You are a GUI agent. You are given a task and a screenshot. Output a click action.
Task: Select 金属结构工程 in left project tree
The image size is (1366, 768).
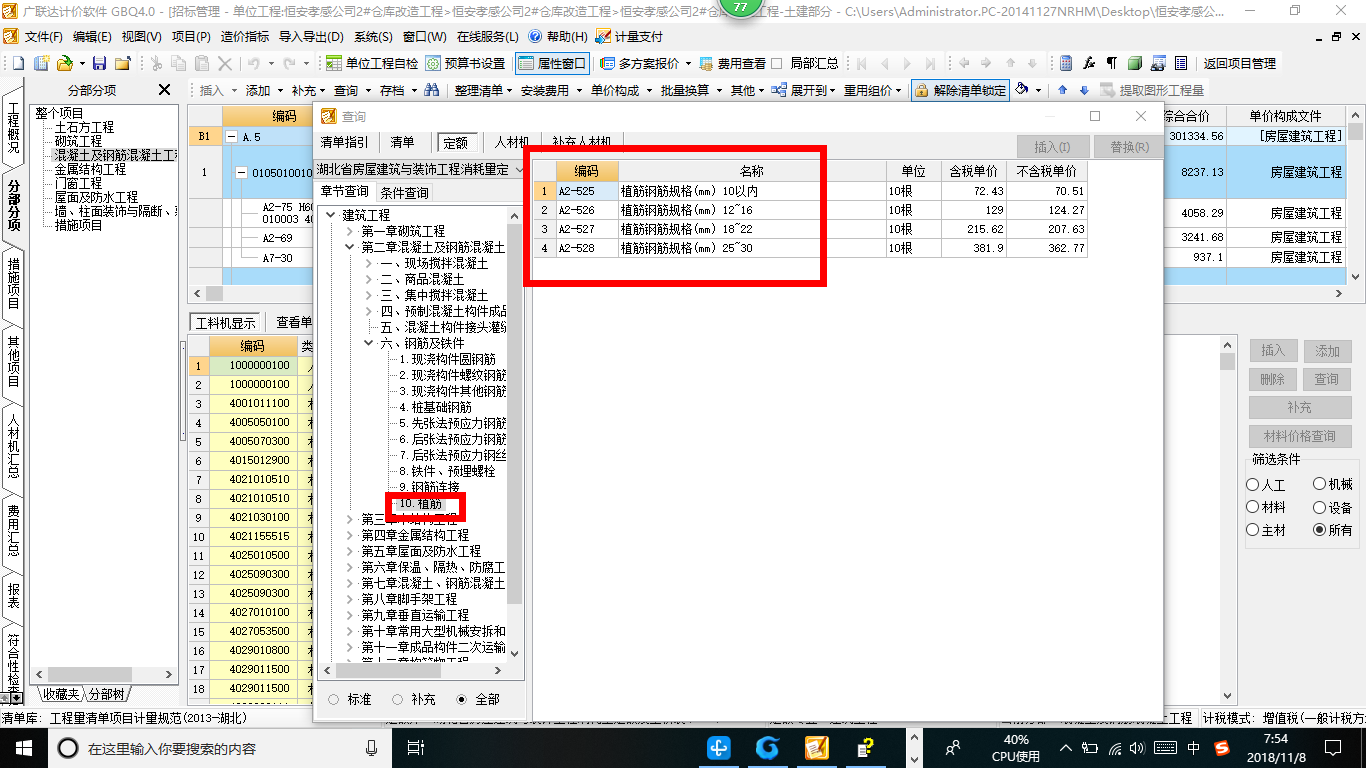click(x=90, y=169)
